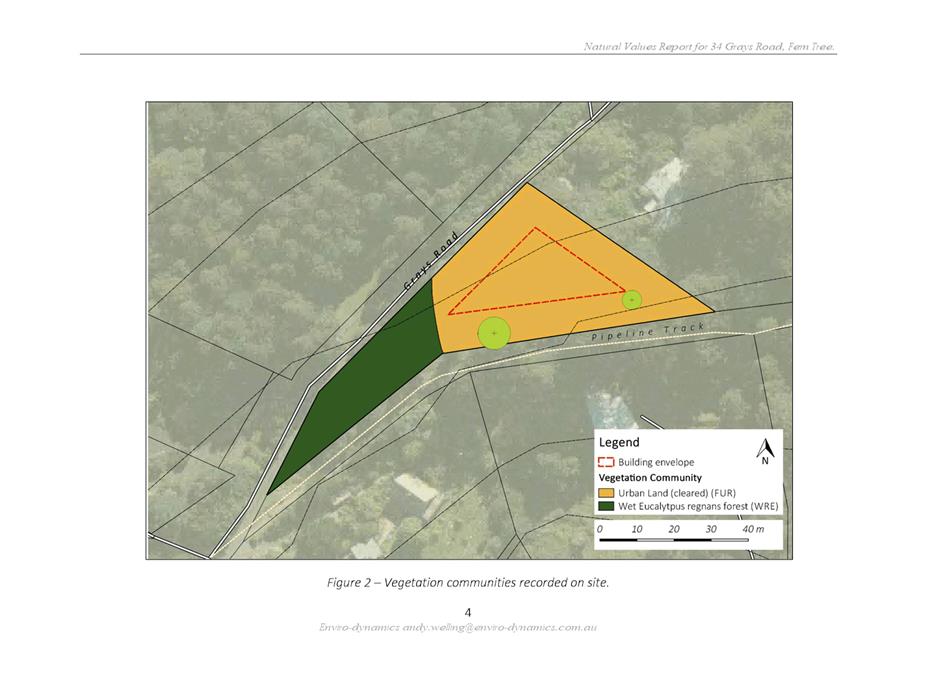
Task: Click the large green circle tree marker
Action: pos(494,333)
